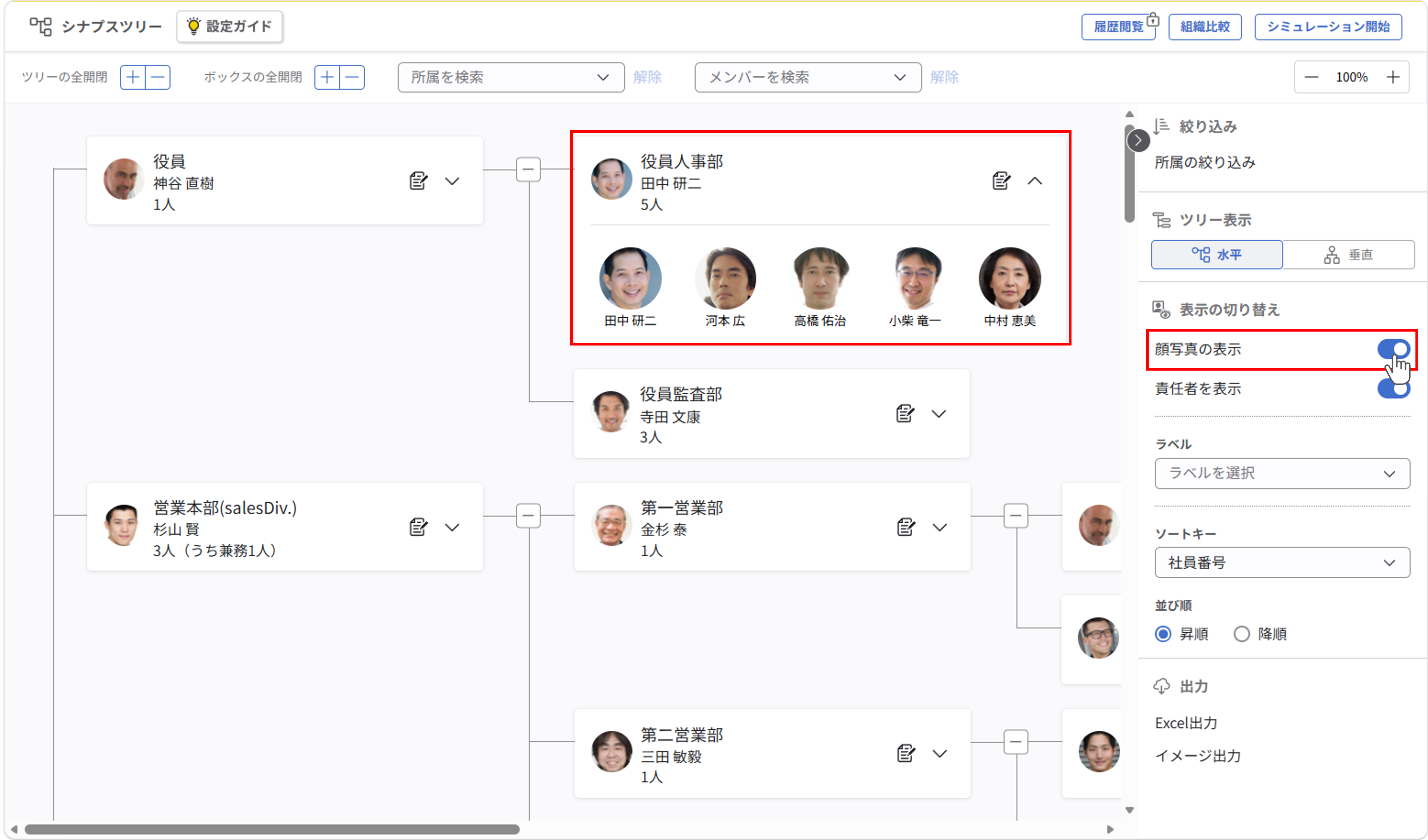Expand the 役員 box chevron

click(452, 181)
